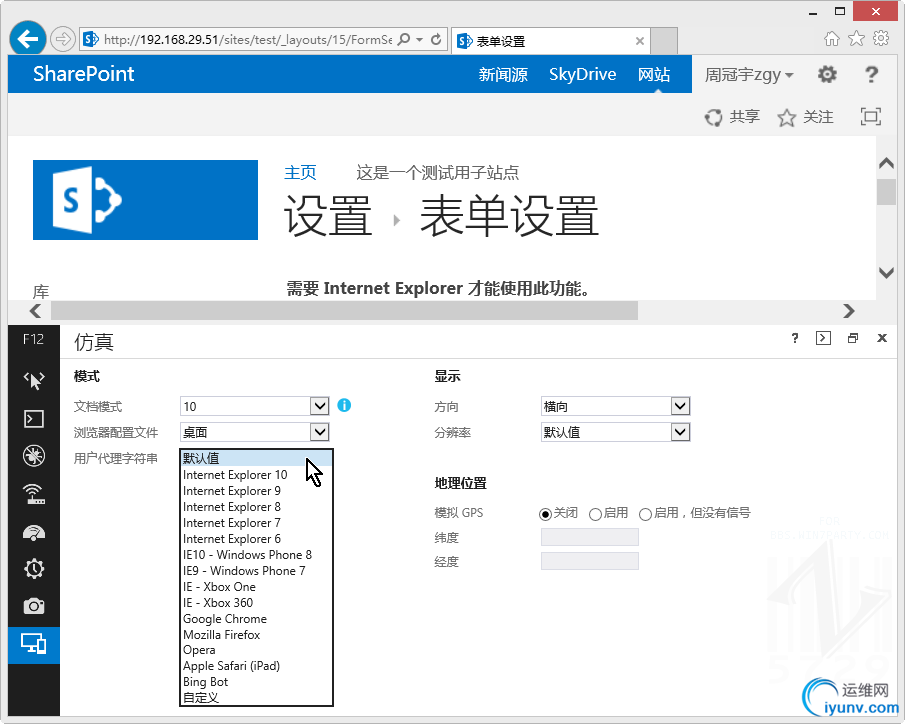Choose 自定义 custom user agent
Viewport: 905px width, 724px height.
tap(256, 697)
